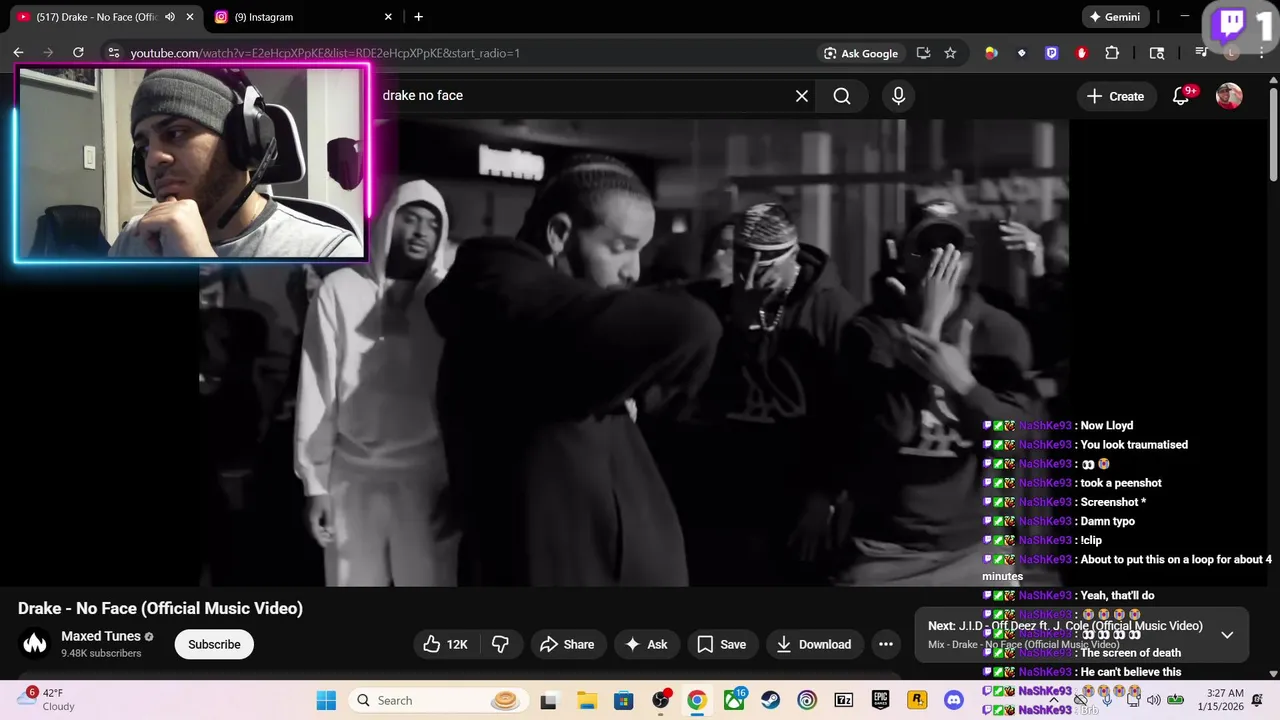Run YouTube search with magnifier button
Viewport: 1280px width, 720px height.
(842, 96)
